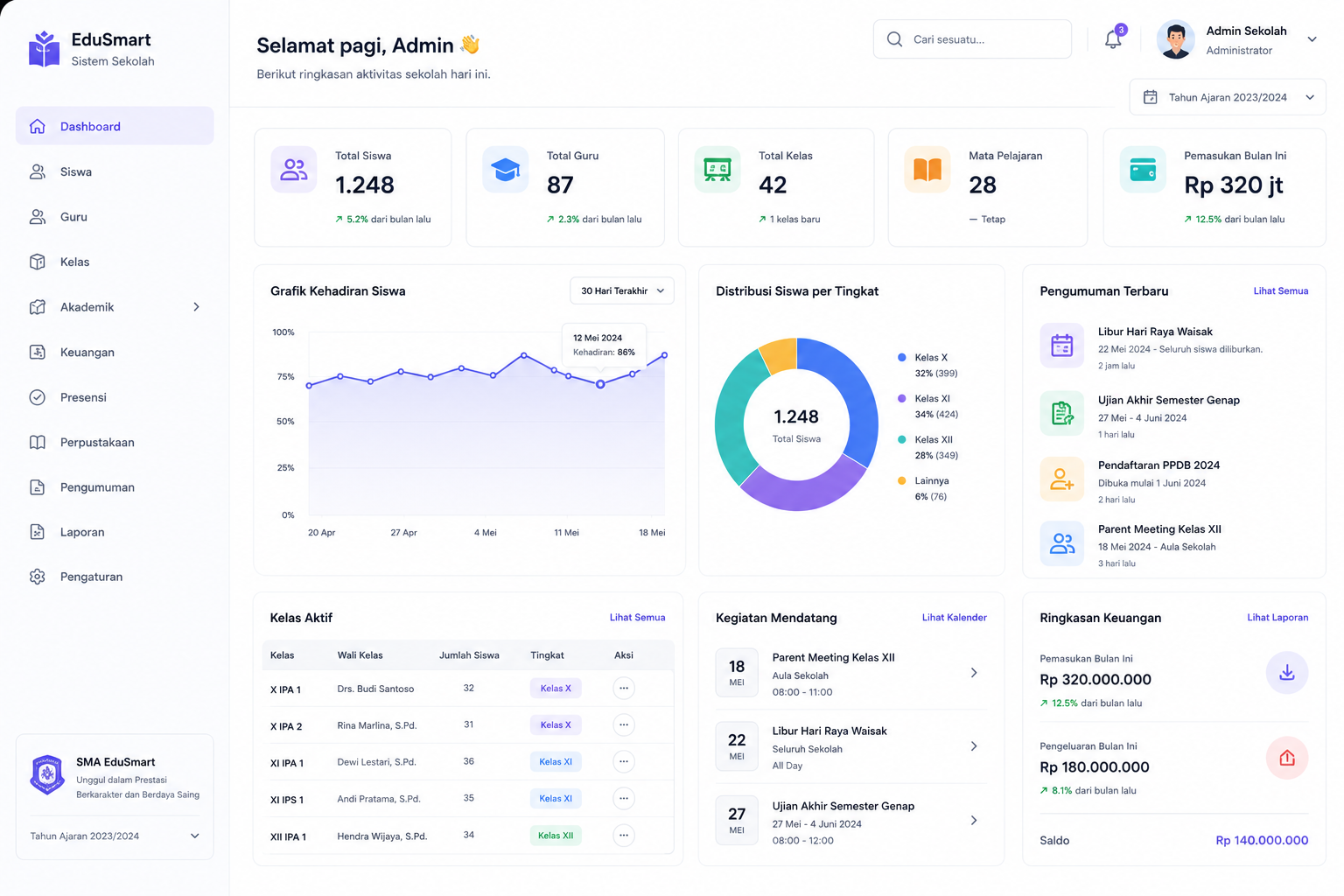Open the 30 Hari Terakhir dropdown

(x=622, y=290)
